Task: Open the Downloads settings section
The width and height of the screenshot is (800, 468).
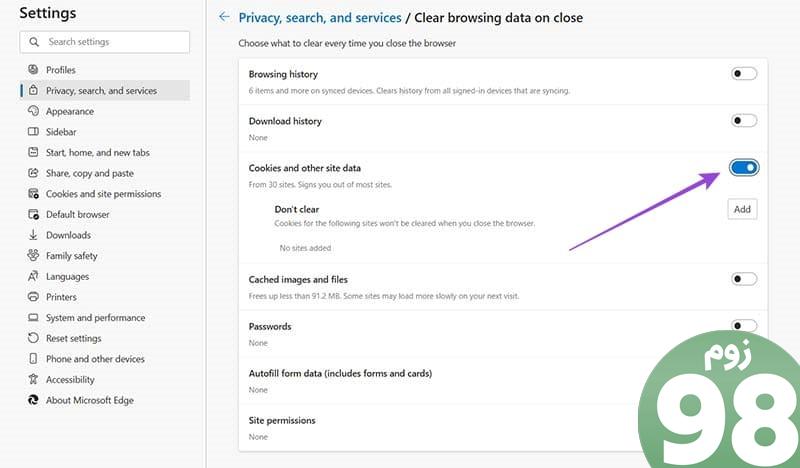Action: (105, 235)
